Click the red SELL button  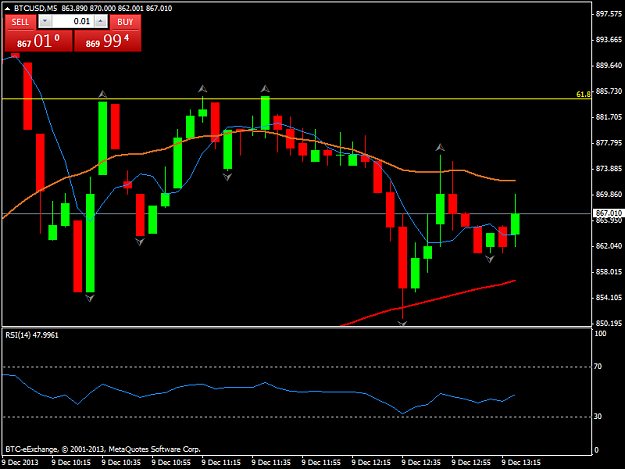(x=20, y=22)
